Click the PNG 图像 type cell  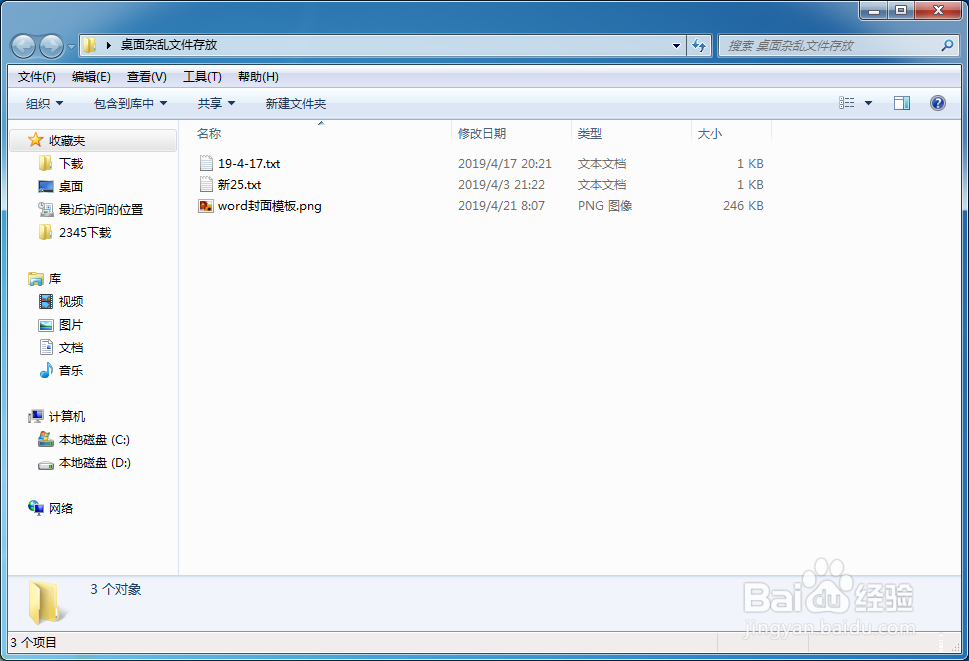[604, 206]
